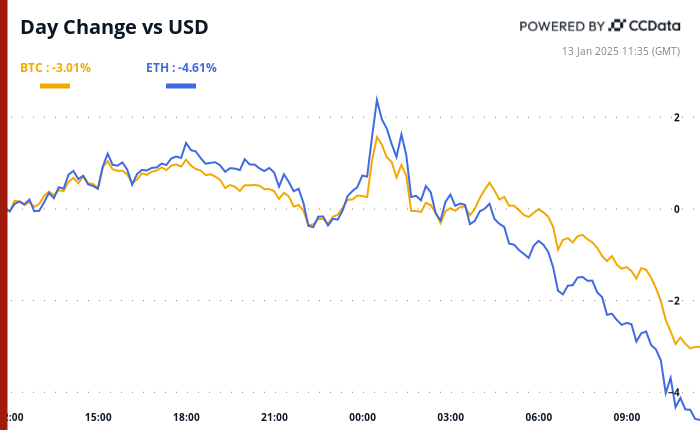Click the y-axis label showing 2
Image resolution: width=700 pixels, height=430 pixels.
pyautogui.click(x=677, y=117)
